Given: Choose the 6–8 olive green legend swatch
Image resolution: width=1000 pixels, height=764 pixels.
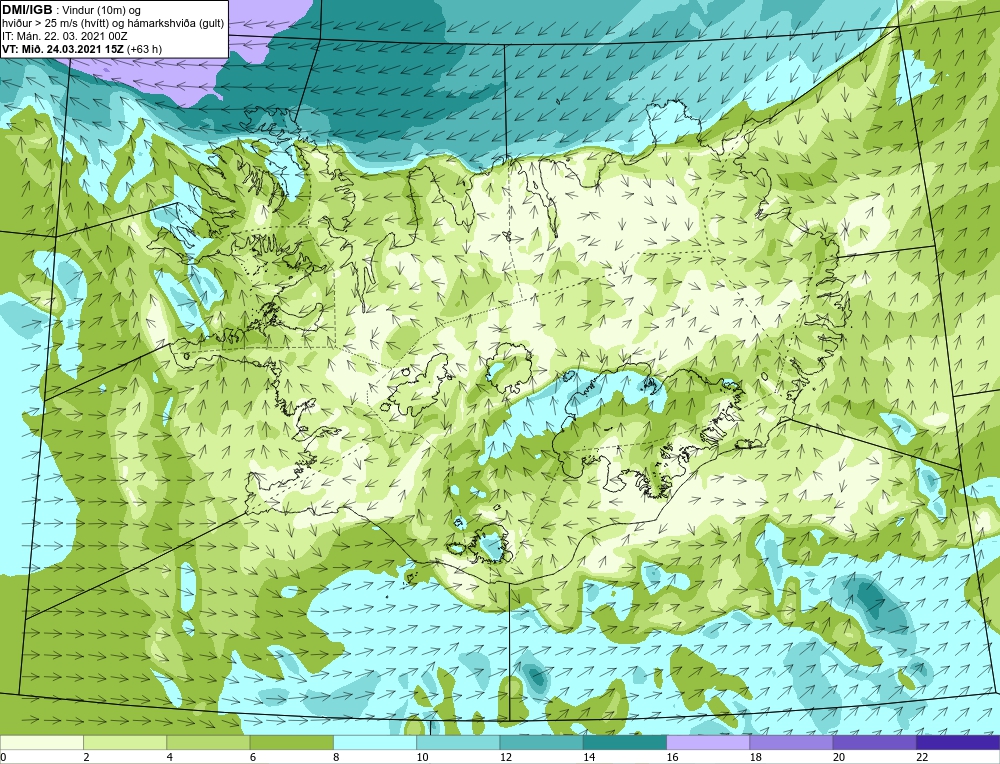Looking at the screenshot, I should point(291,742).
